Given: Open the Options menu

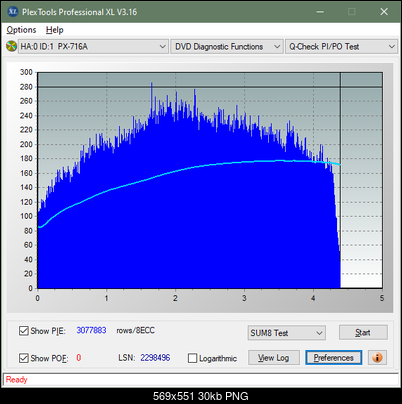Looking at the screenshot, I should [21, 30].
